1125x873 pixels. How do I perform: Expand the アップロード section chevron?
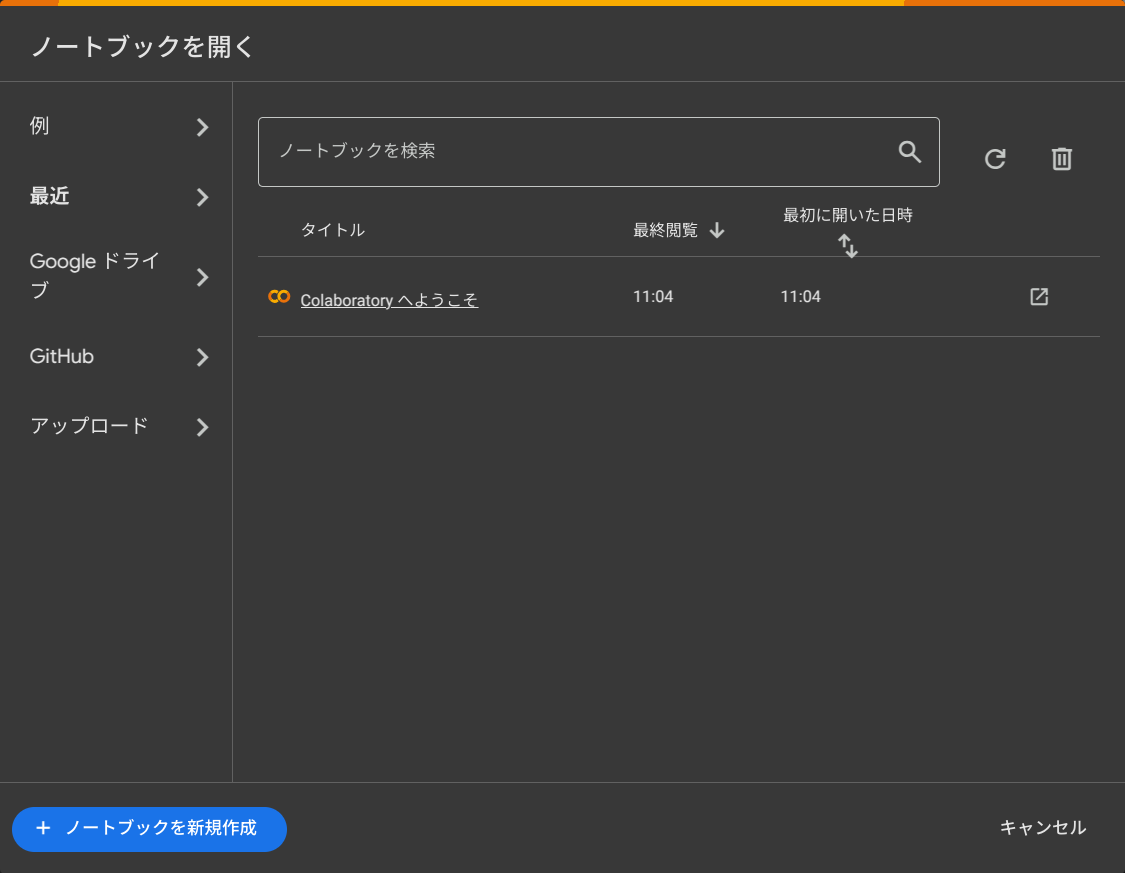(x=202, y=427)
